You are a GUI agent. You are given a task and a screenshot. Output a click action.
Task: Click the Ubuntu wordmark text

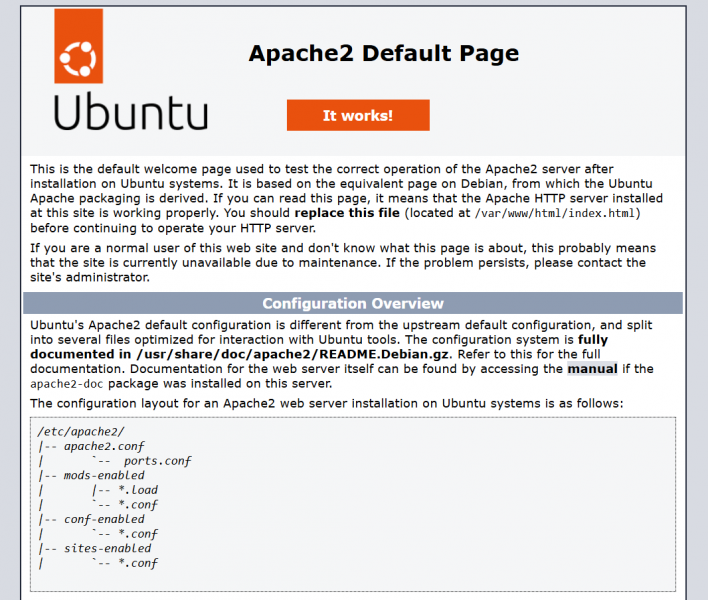click(131, 112)
